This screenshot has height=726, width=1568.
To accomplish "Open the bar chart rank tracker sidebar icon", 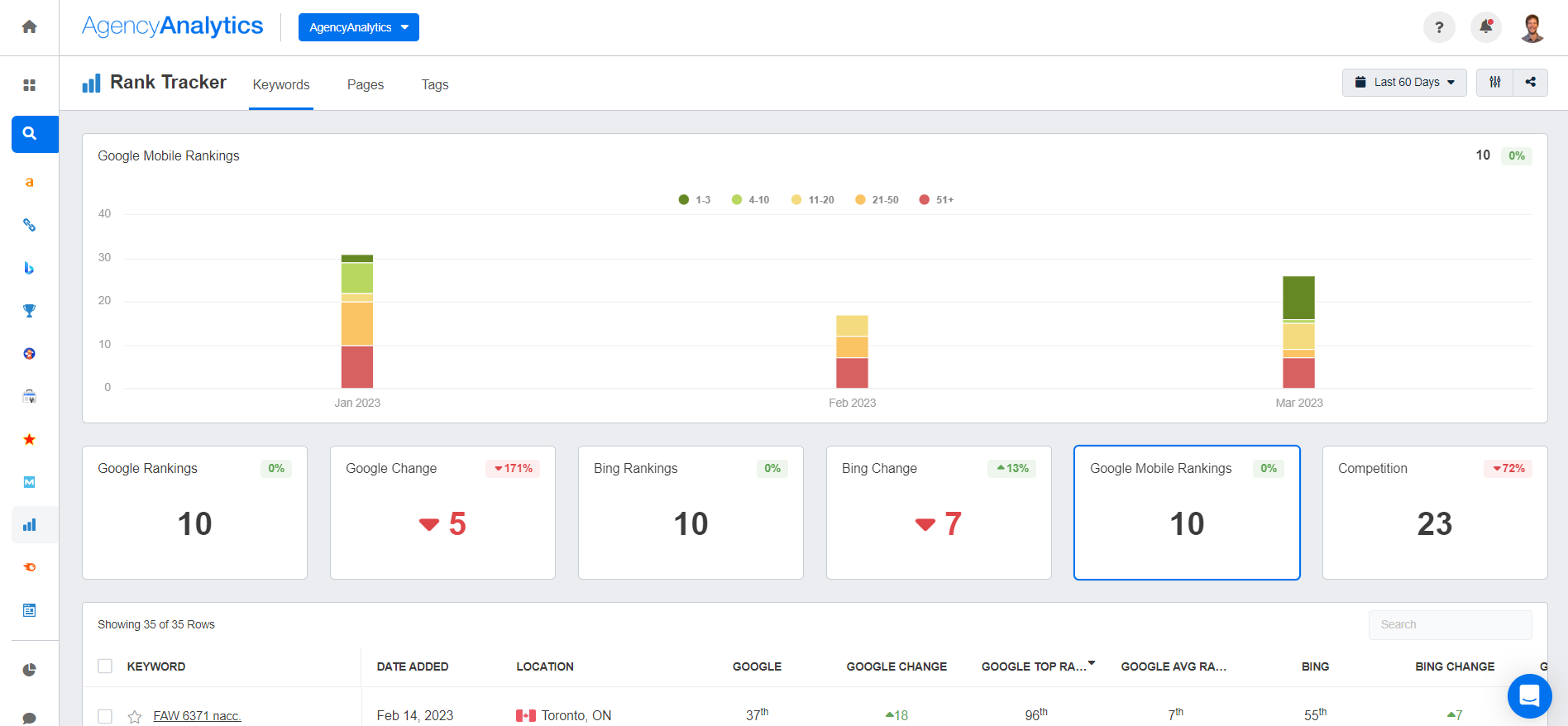I will tap(29, 525).
